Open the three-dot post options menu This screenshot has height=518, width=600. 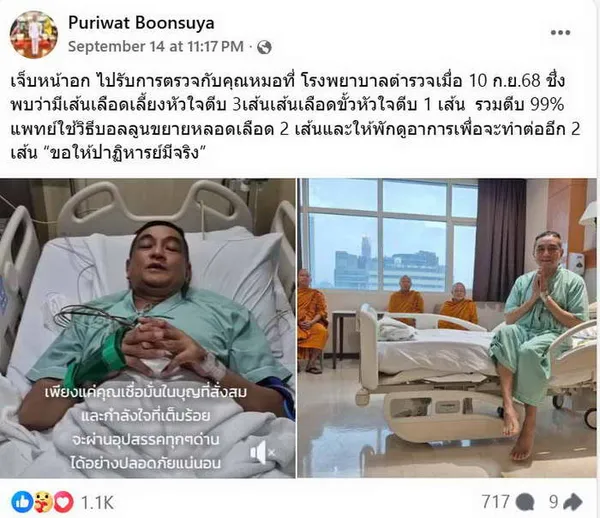[x=561, y=33]
